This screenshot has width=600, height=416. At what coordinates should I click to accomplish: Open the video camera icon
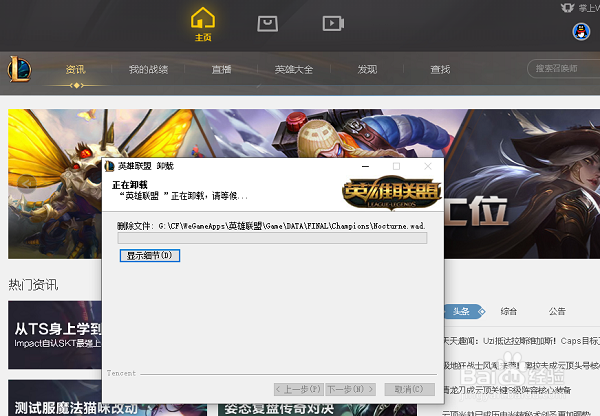coord(333,23)
